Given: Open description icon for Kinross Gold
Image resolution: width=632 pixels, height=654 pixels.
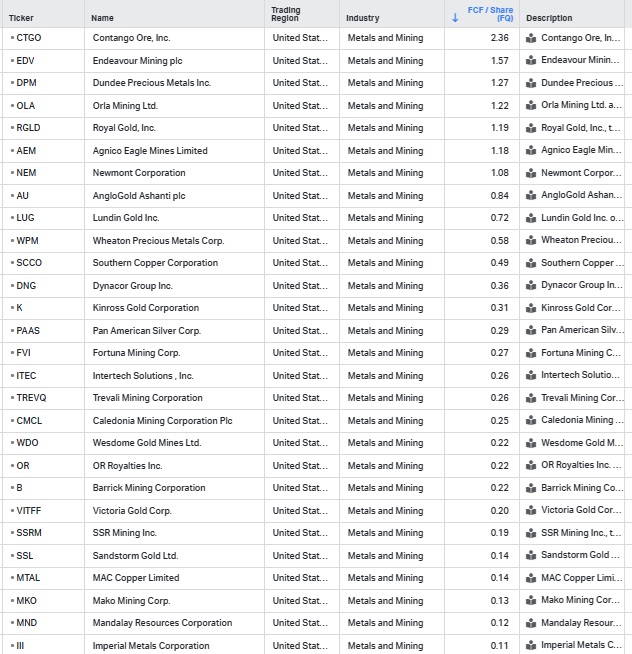Looking at the screenshot, I should pos(531,308).
